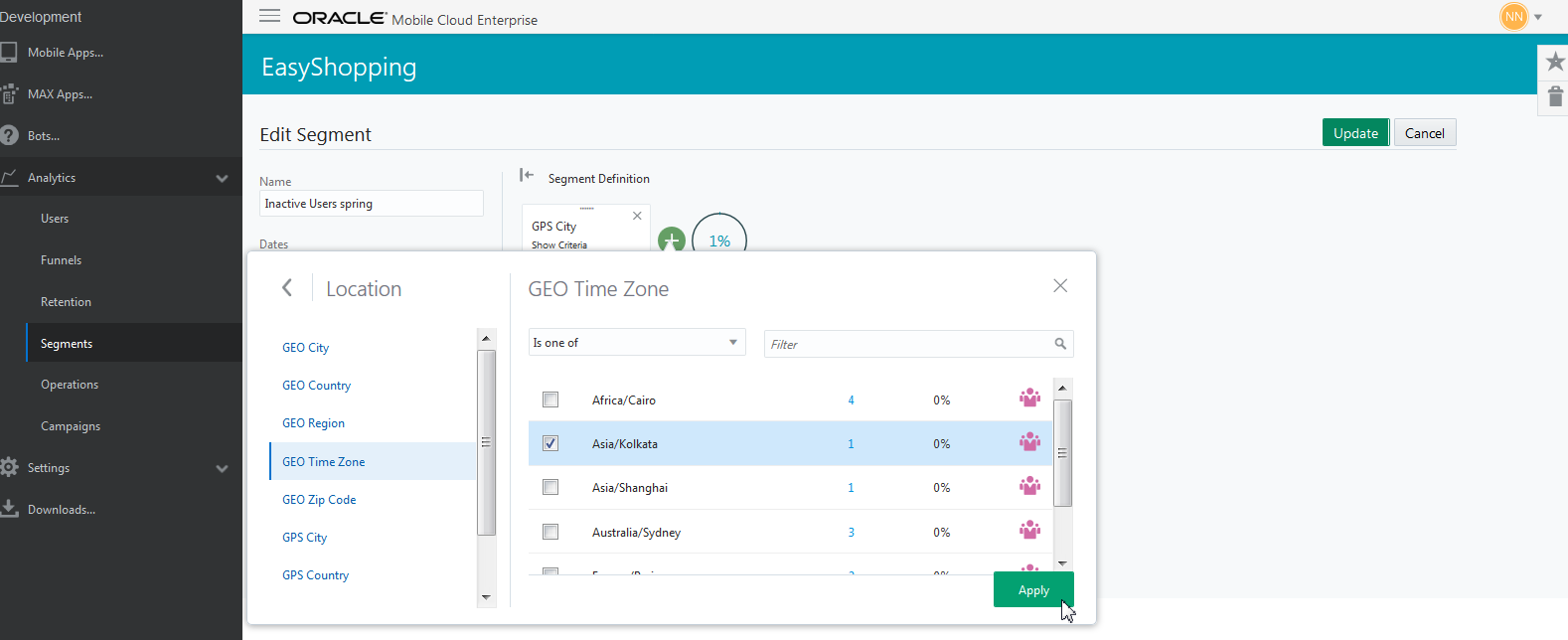
Task: Open the 'Is one of' operator dropdown
Action: (637, 343)
